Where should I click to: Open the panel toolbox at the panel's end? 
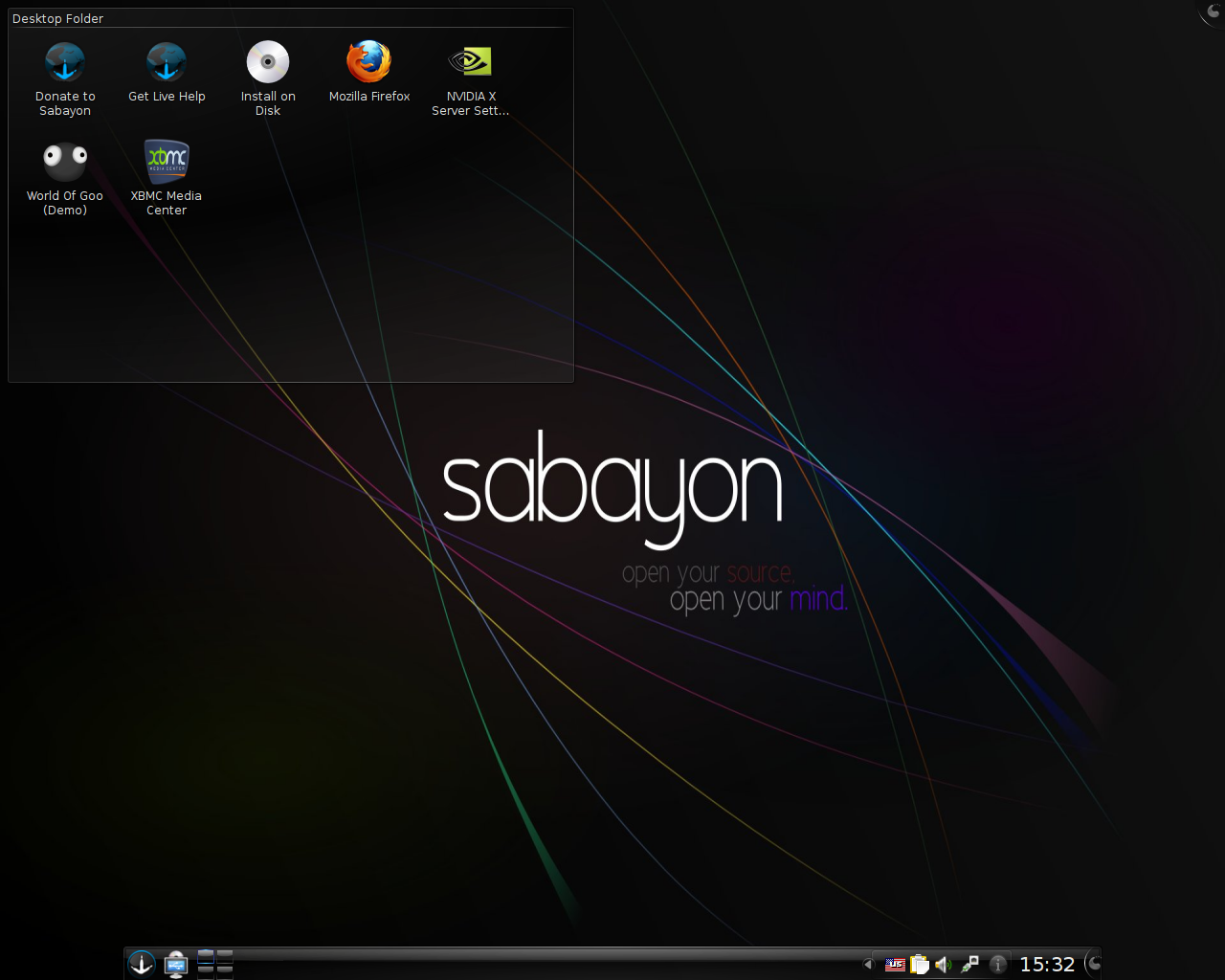coord(1093,964)
